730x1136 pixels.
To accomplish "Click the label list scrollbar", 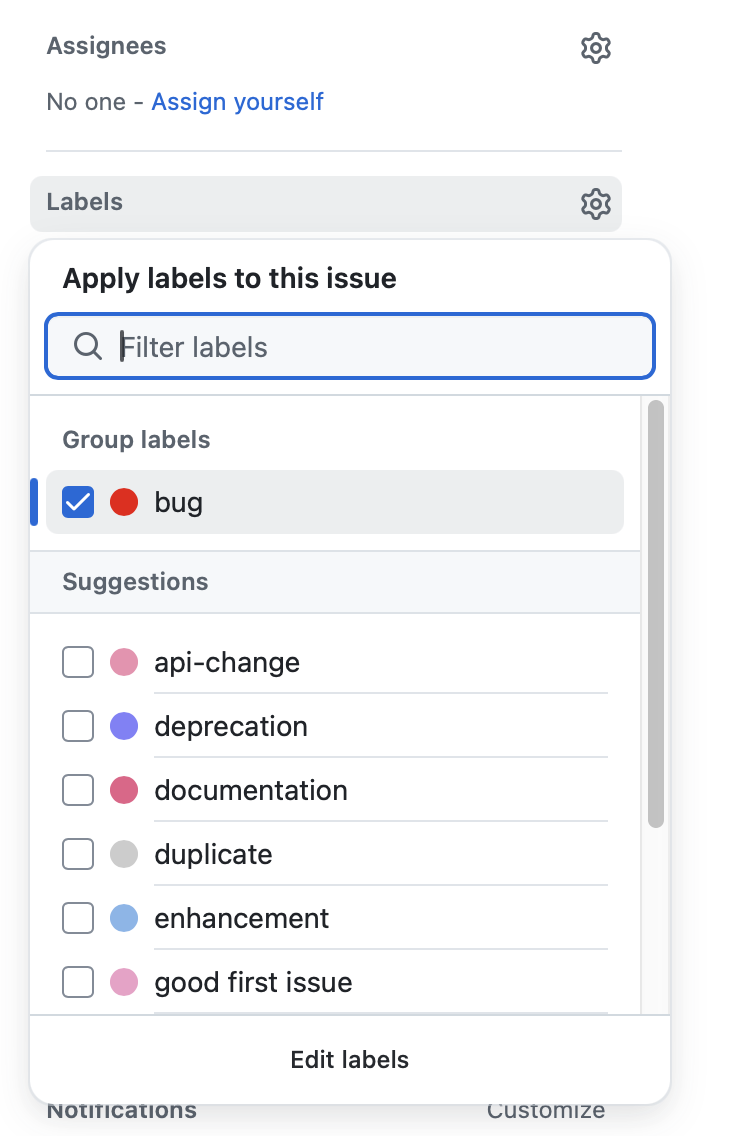I will coord(655,614).
